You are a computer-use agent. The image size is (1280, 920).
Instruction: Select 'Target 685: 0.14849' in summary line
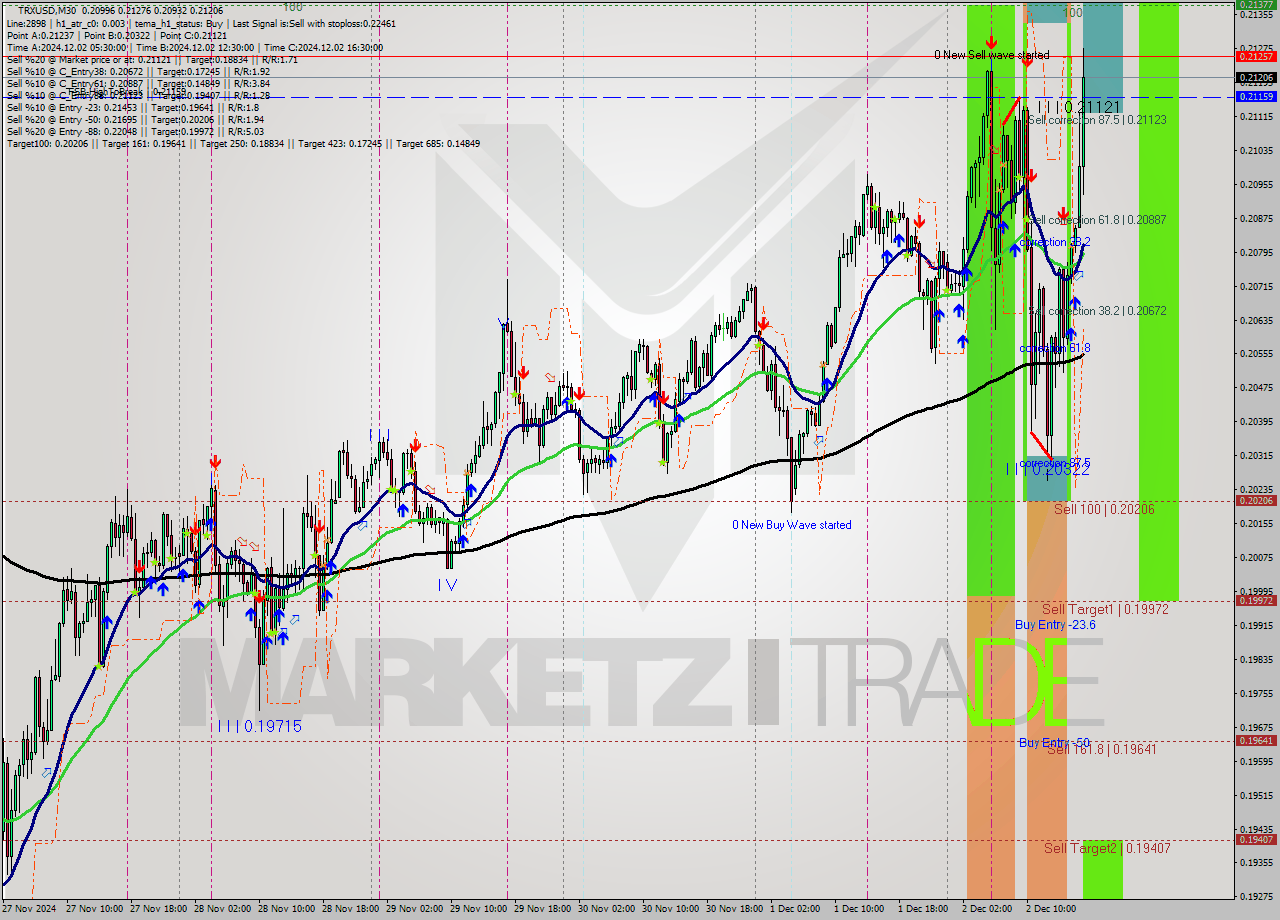click(x=438, y=144)
